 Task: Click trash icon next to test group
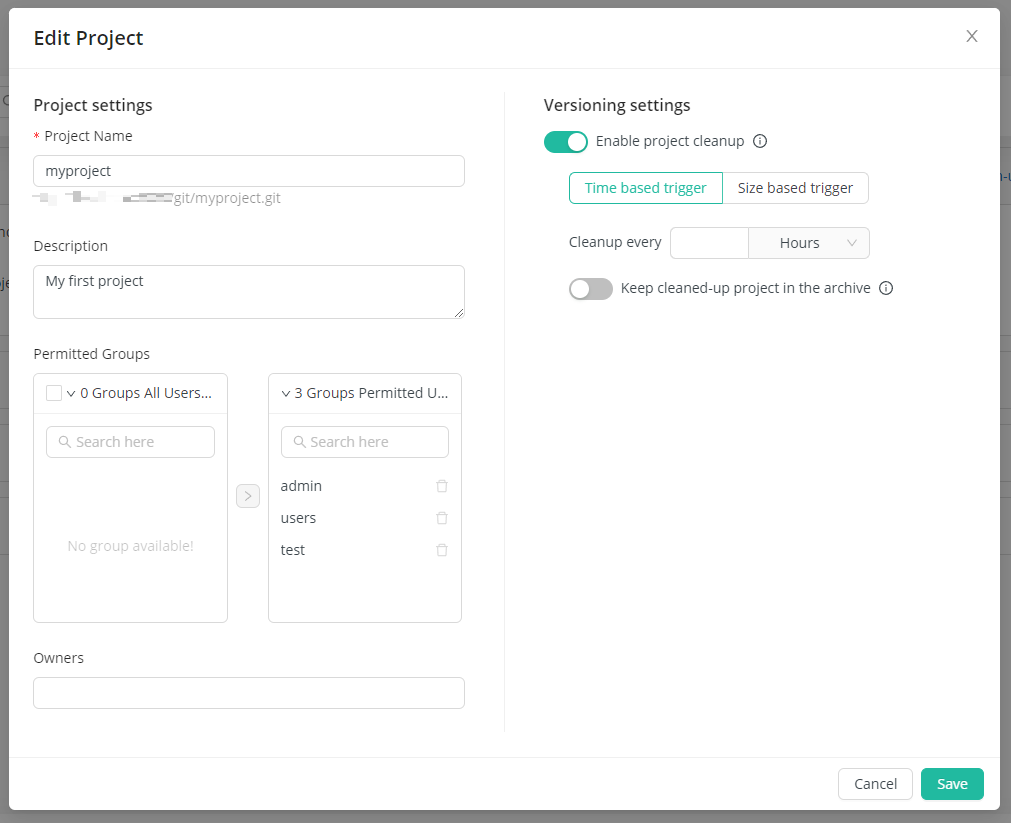[x=442, y=550]
